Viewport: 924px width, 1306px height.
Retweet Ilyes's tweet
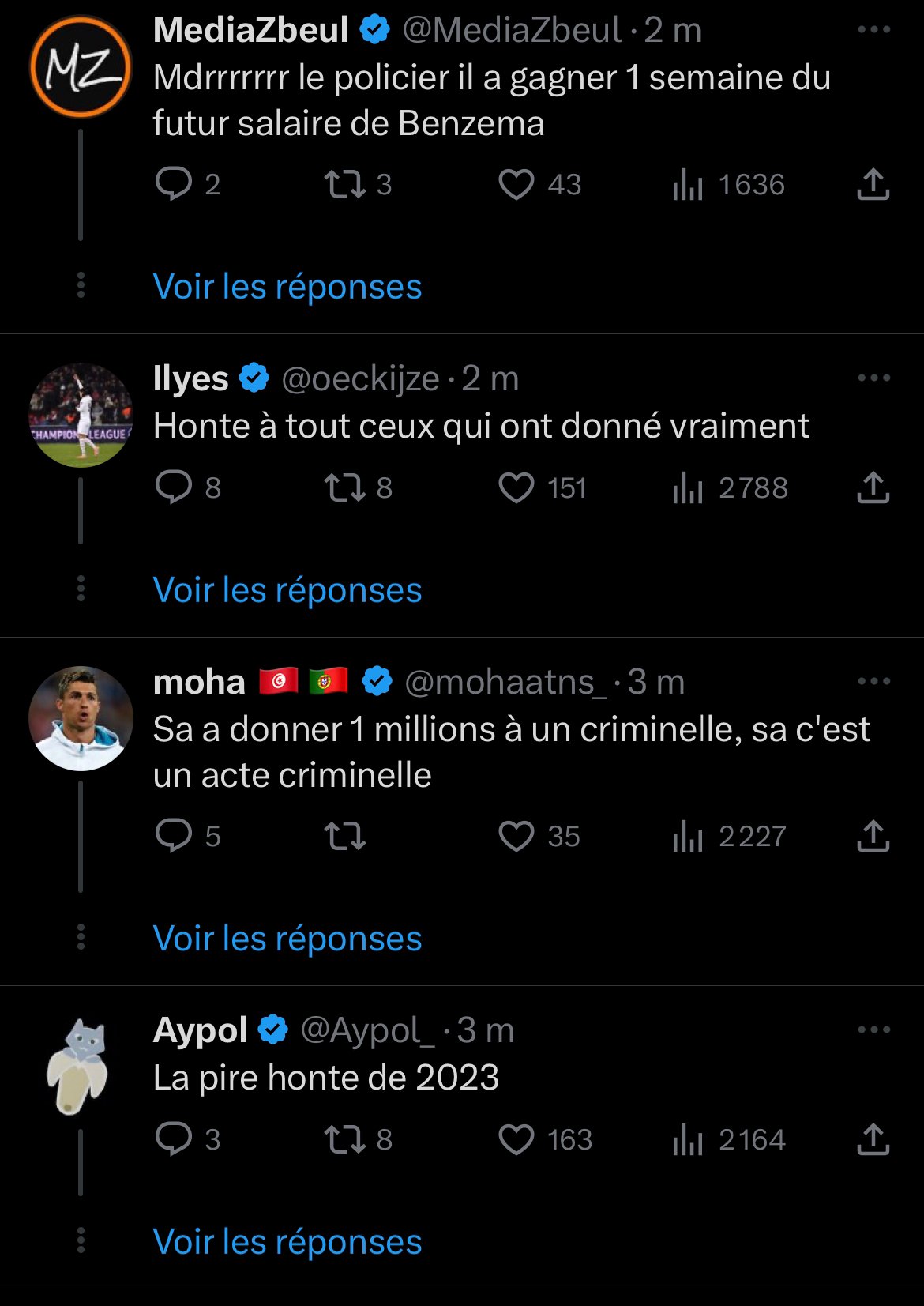345,488
